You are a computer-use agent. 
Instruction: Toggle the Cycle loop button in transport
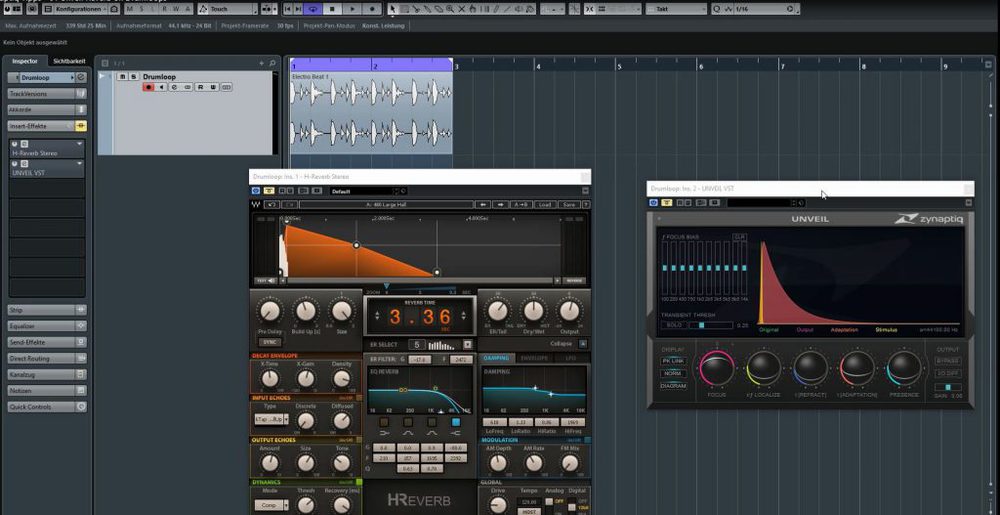pos(312,9)
